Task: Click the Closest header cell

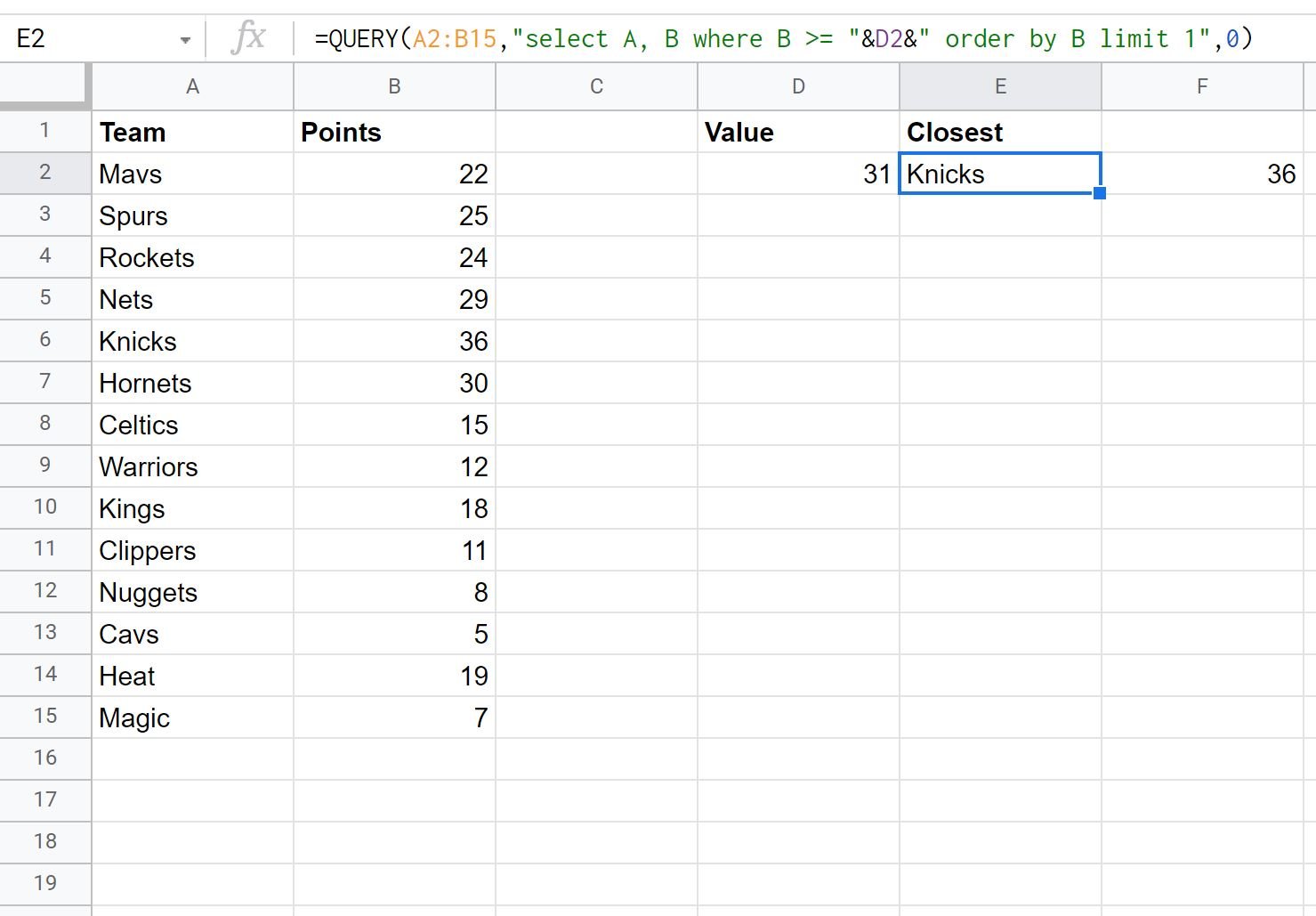Action: click(x=1000, y=132)
